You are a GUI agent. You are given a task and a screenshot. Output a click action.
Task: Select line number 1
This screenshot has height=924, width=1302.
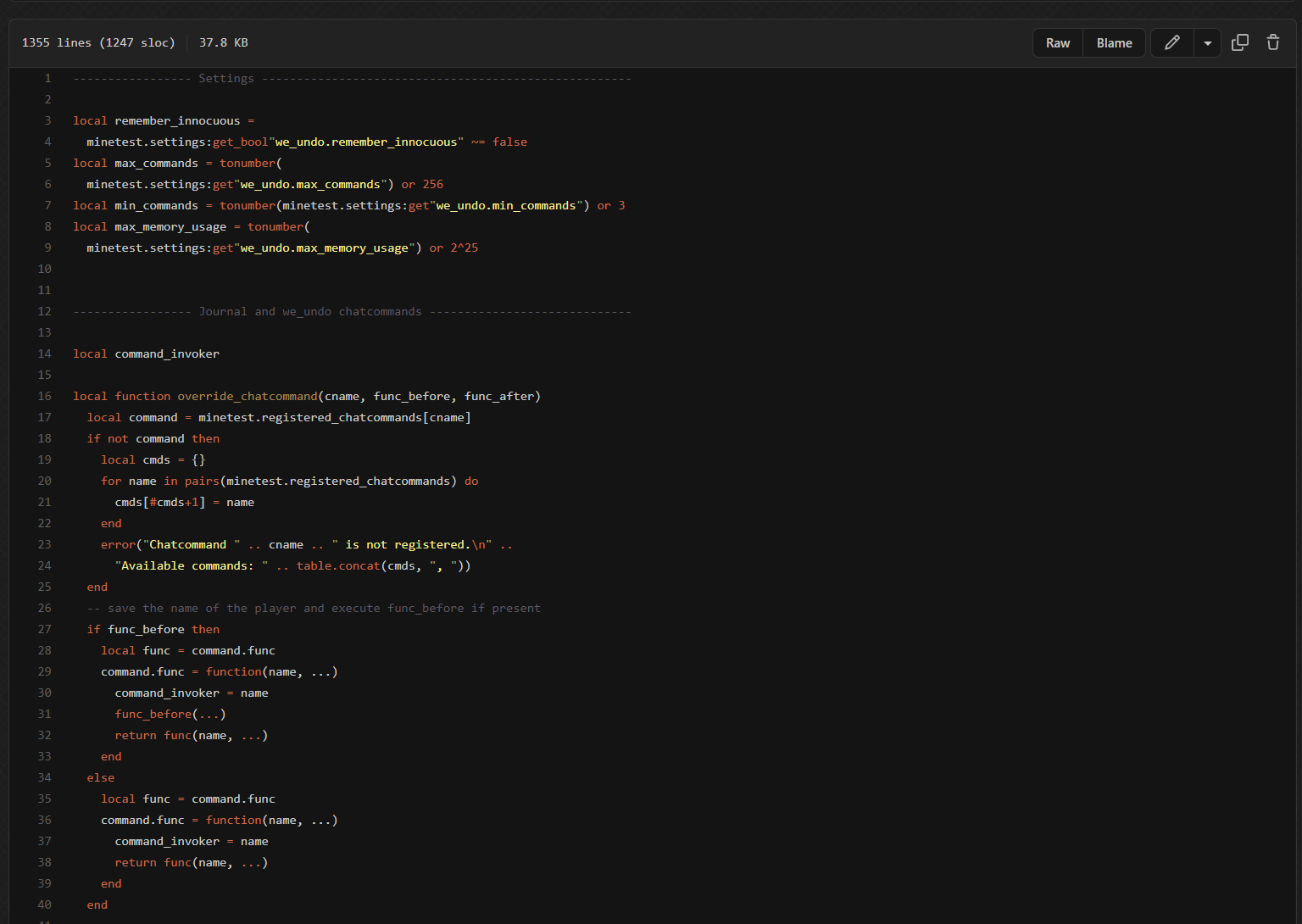[x=47, y=78]
